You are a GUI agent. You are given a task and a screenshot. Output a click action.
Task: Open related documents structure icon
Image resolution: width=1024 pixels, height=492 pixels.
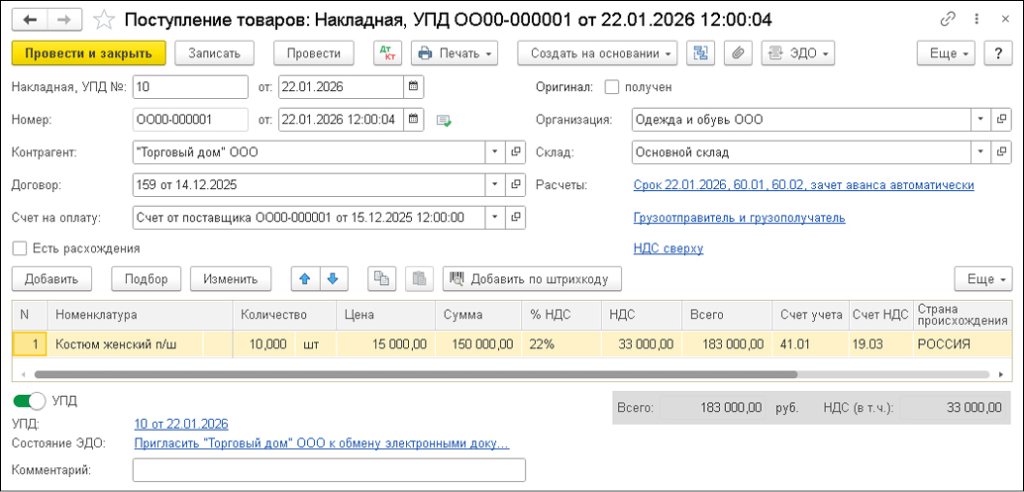701,53
